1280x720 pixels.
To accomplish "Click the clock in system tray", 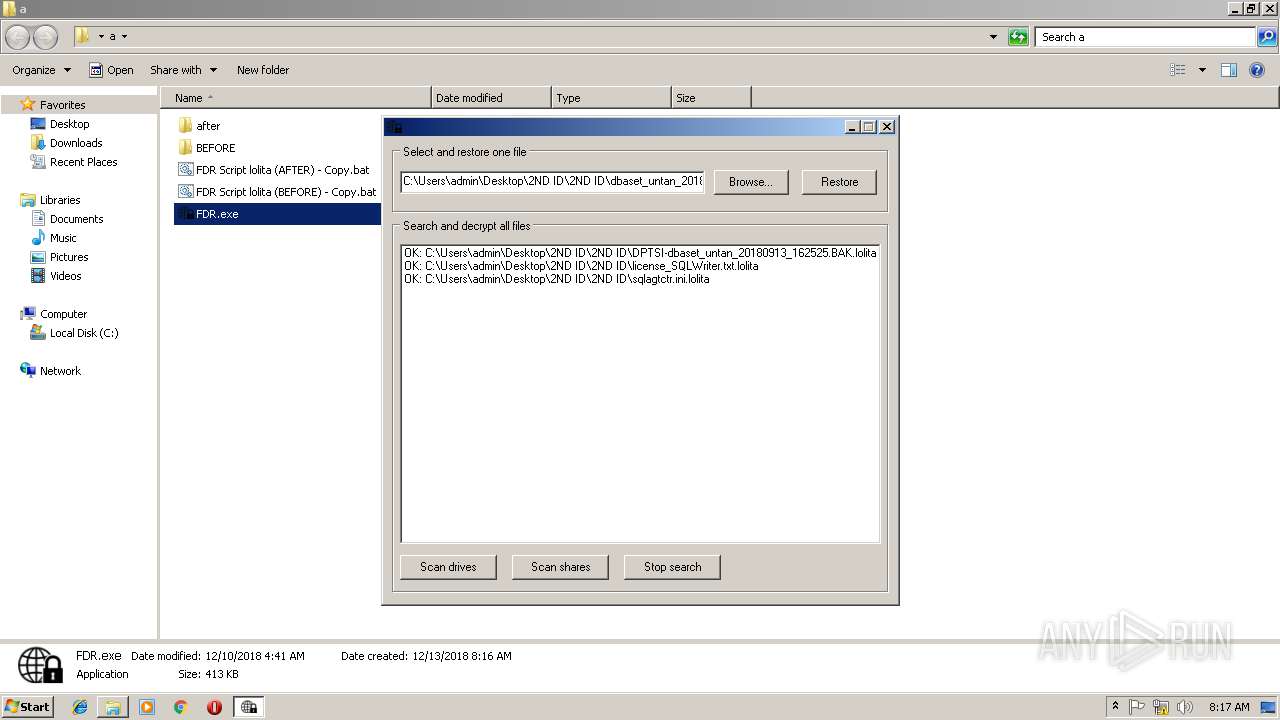I will pos(1229,707).
